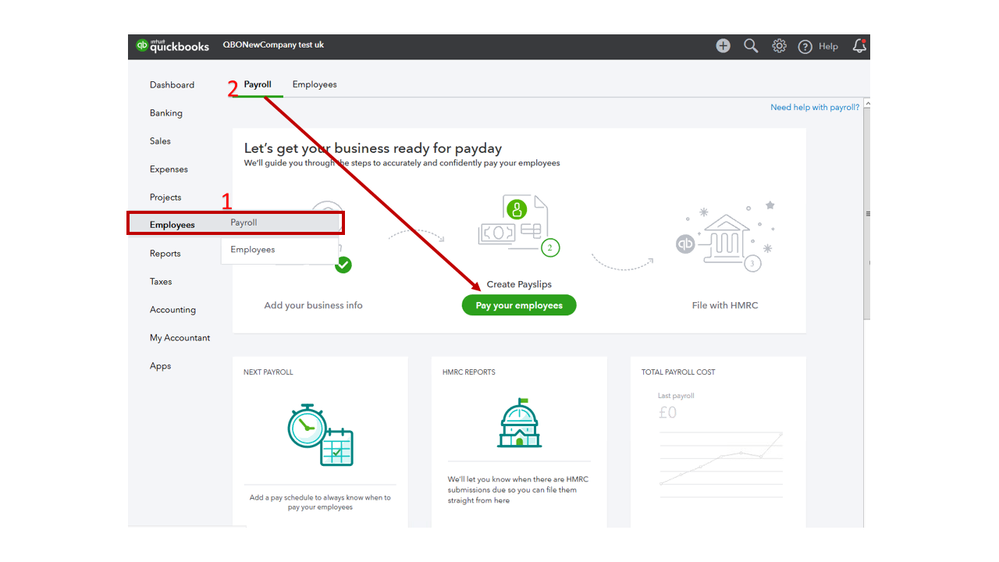Choose Payroll from the Employees flyout menu
Image resolution: width=999 pixels, height=562 pixels.
(x=243, y=222)
